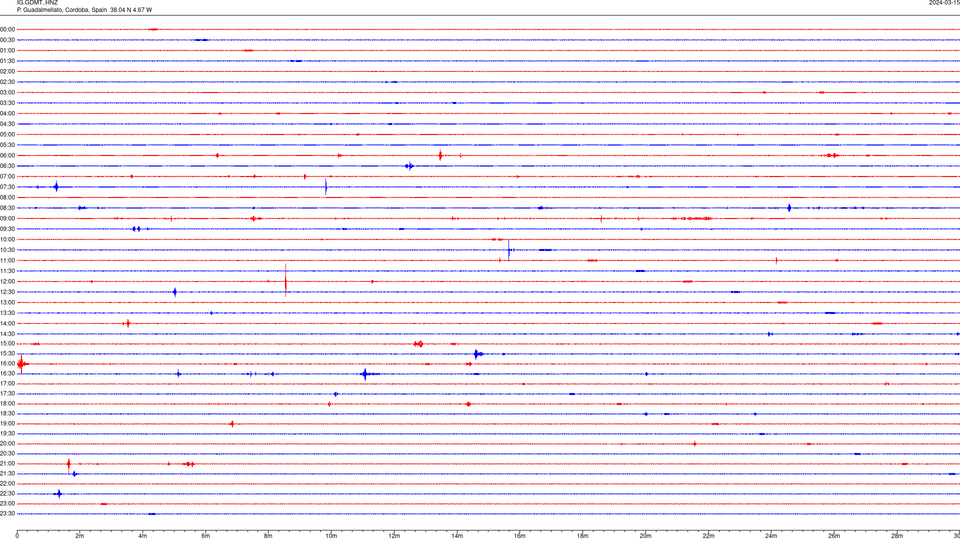Click the 18m tick label on time axis
This screenshot has height=540, width=960.
[583, 536]
